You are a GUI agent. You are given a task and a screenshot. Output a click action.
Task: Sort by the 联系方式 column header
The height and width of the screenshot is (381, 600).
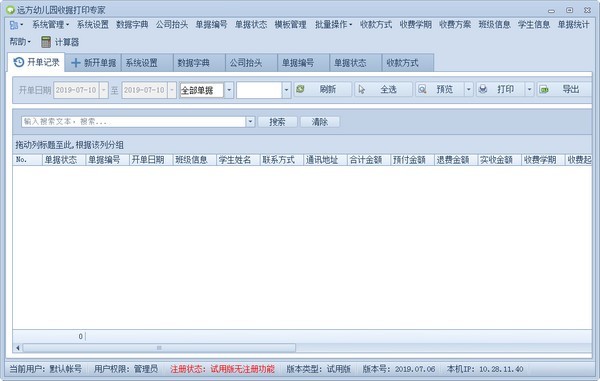tap(282, 160)
